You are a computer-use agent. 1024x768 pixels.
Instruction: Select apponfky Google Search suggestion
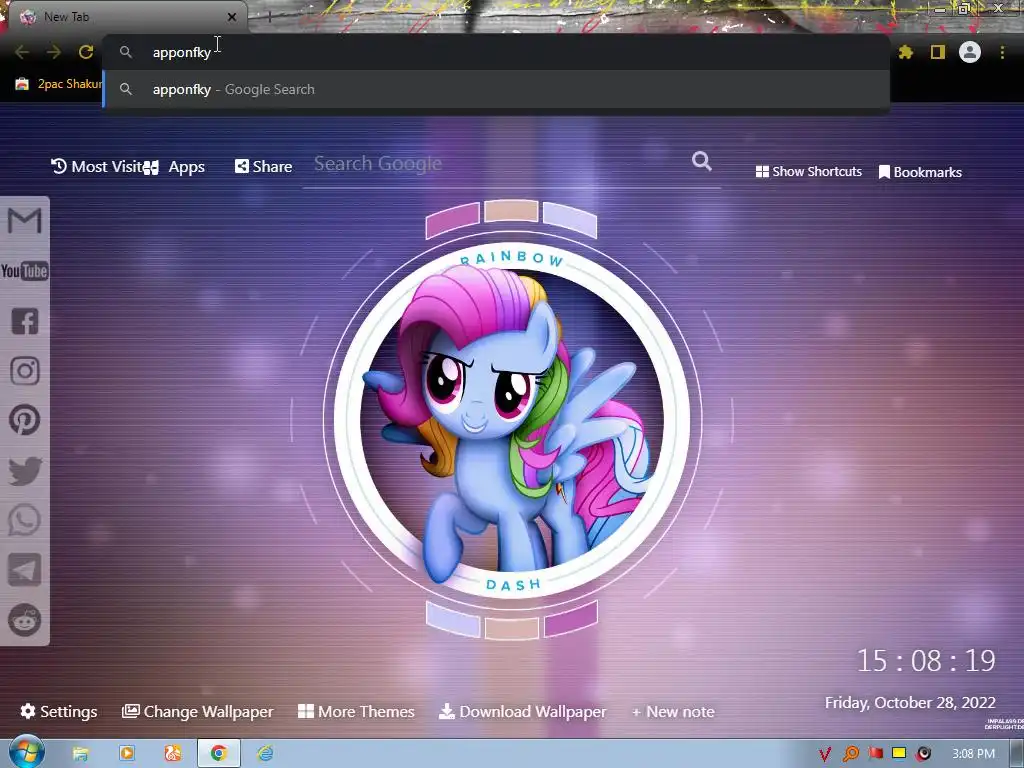[x=496, y=89]
